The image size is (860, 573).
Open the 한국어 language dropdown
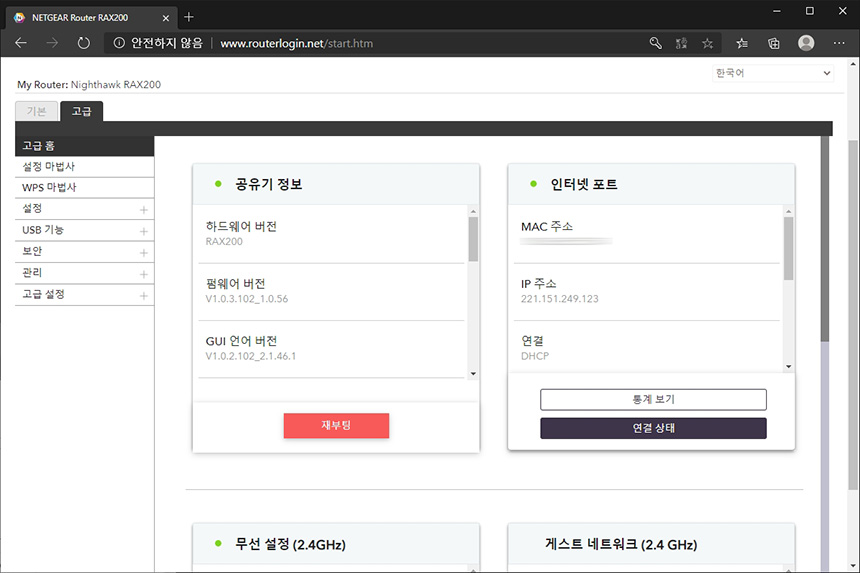click(773, 73)
